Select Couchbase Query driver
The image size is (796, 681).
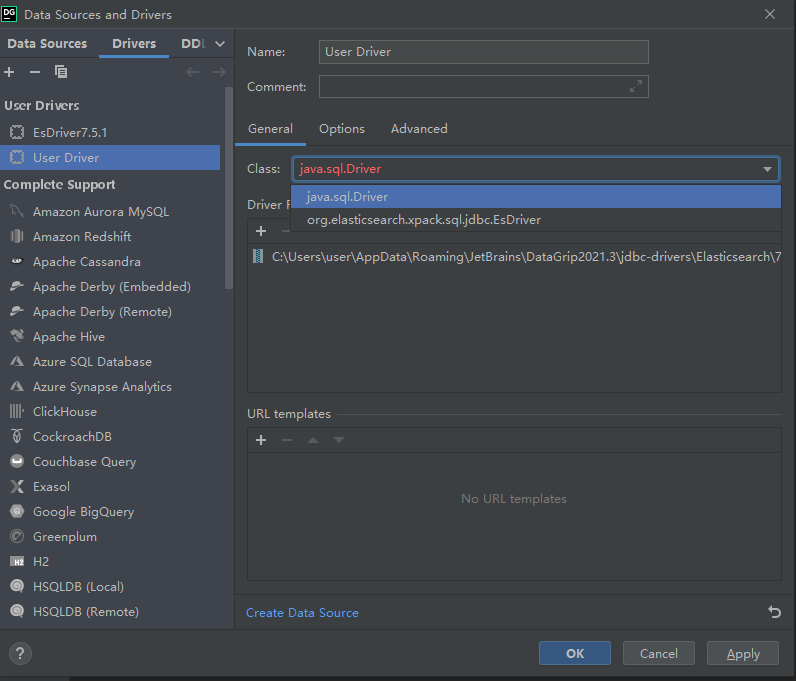click(x=110, y=462)
